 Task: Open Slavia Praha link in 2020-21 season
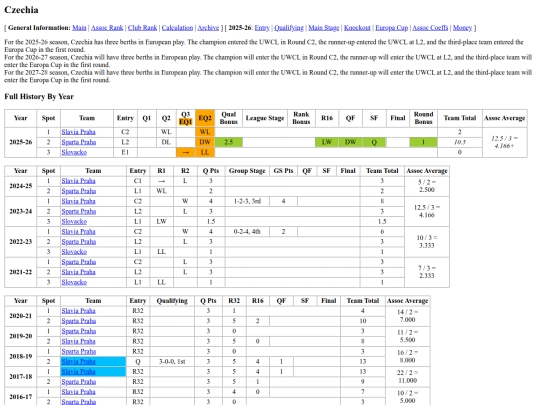click(79, 311)
